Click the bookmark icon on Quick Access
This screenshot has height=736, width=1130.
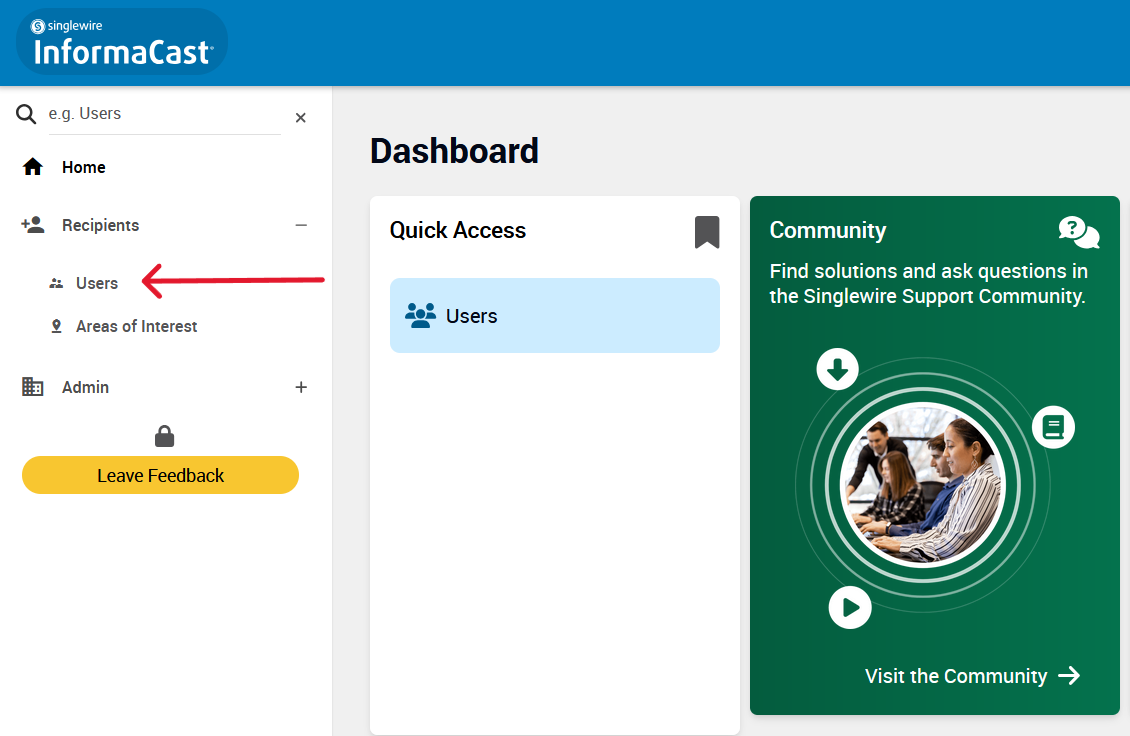[707, 232]
